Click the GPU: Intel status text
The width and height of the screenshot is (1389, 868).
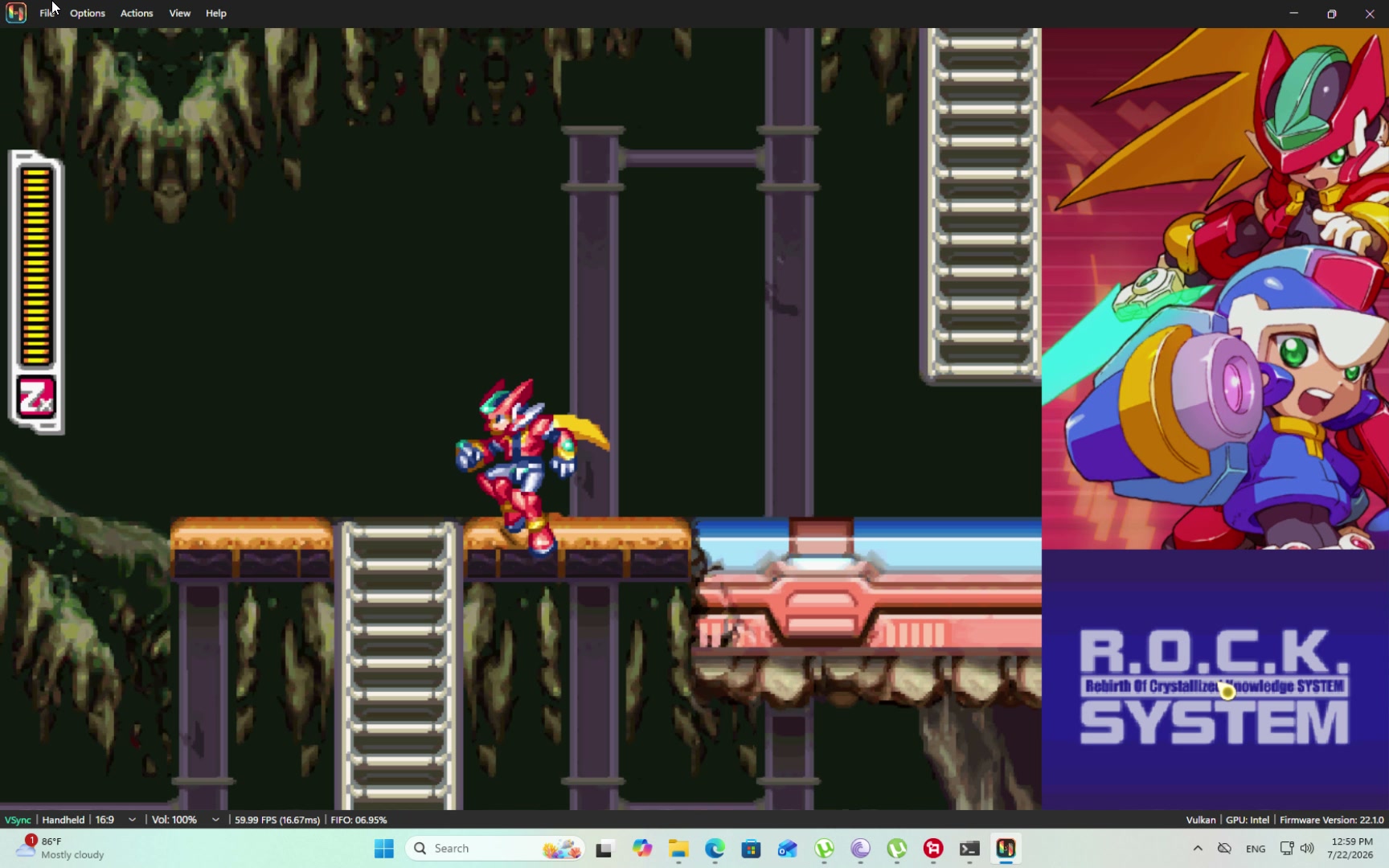[1247, 820]
